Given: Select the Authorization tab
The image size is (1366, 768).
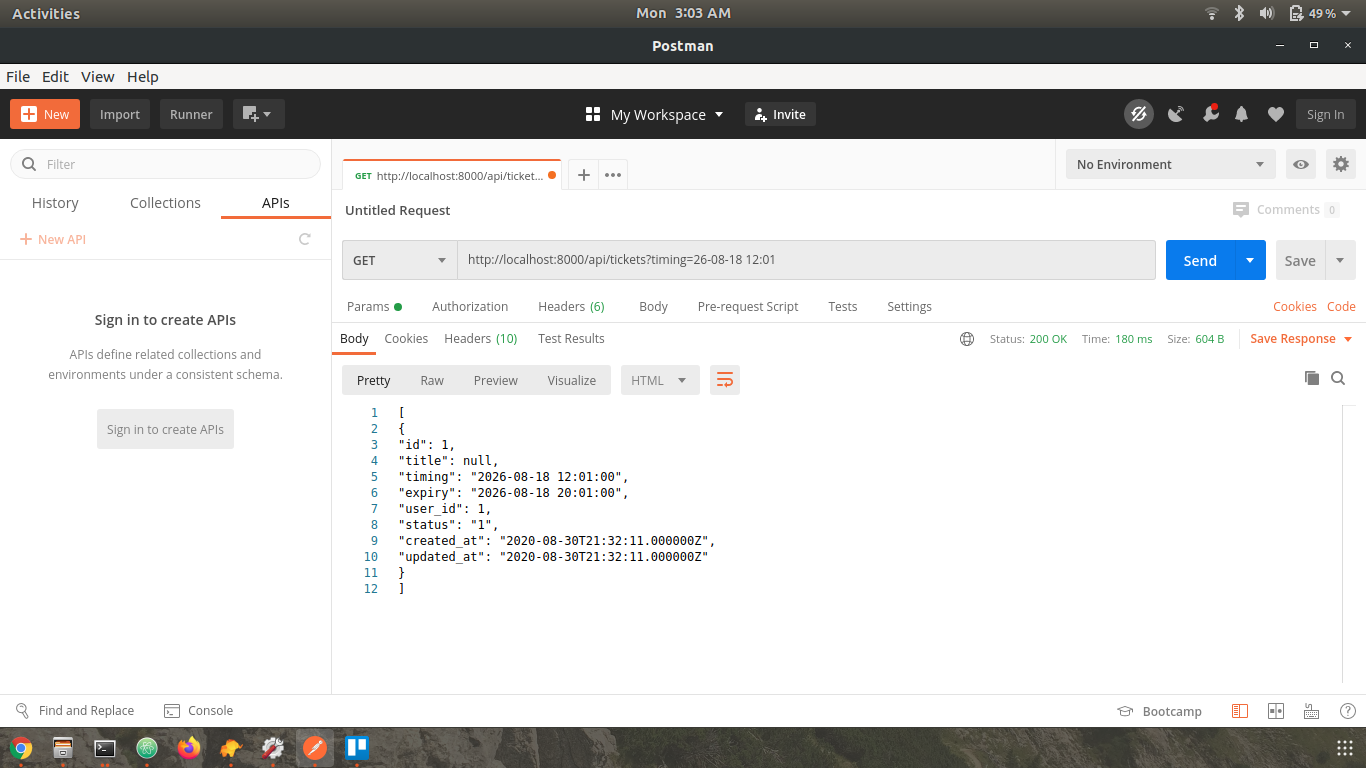Looking at the screenshot, I should point(470,306).
